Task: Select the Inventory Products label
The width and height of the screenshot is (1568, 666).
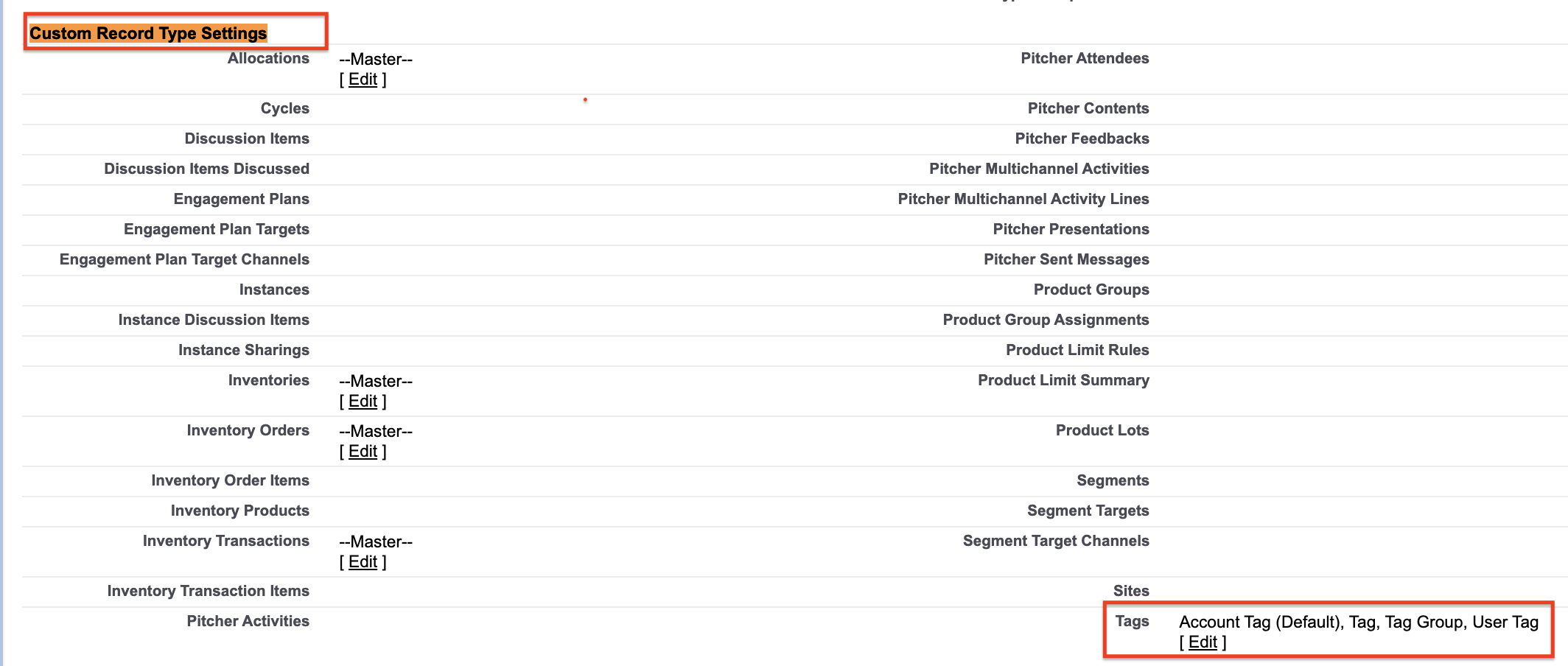Action: click(x=239, y=511)
